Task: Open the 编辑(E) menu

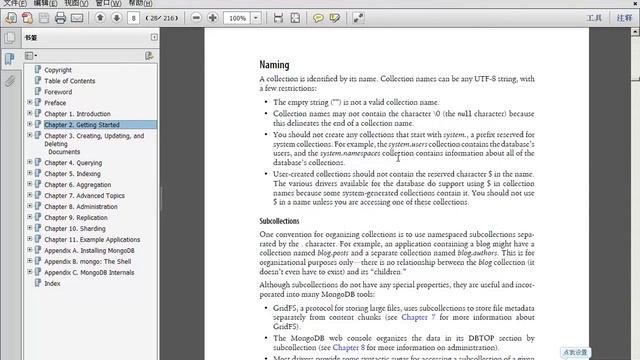Action: coord(45,3)
